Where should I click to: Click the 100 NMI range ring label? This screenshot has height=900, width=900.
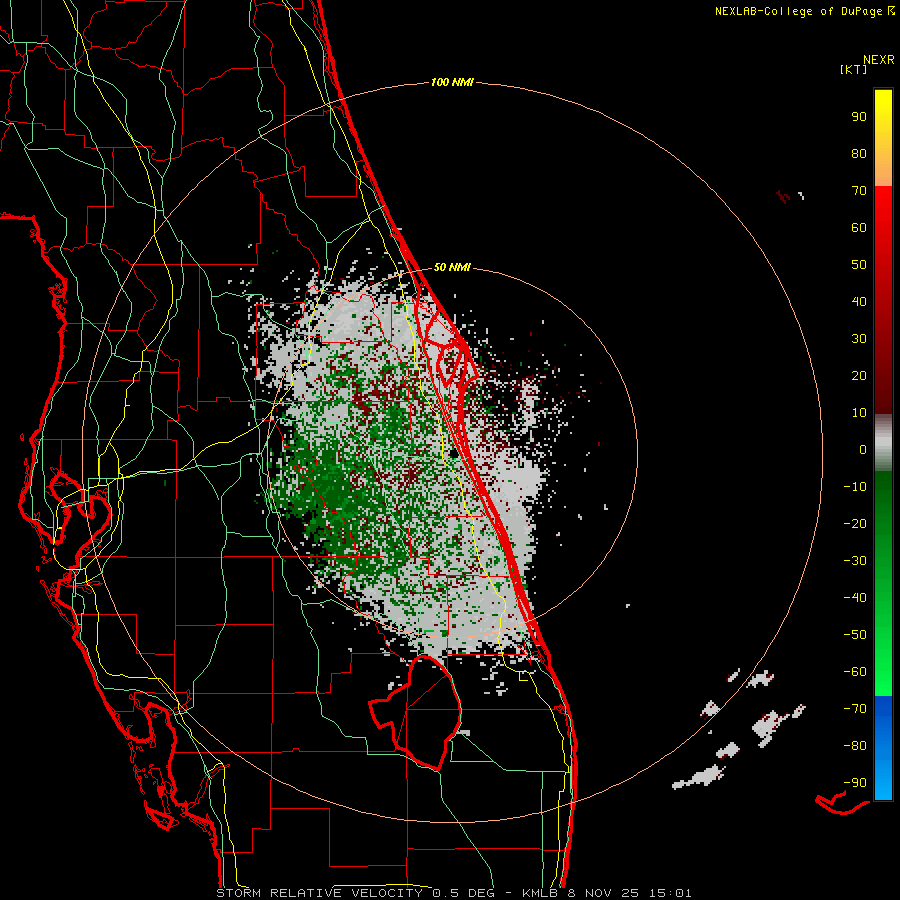452,83
